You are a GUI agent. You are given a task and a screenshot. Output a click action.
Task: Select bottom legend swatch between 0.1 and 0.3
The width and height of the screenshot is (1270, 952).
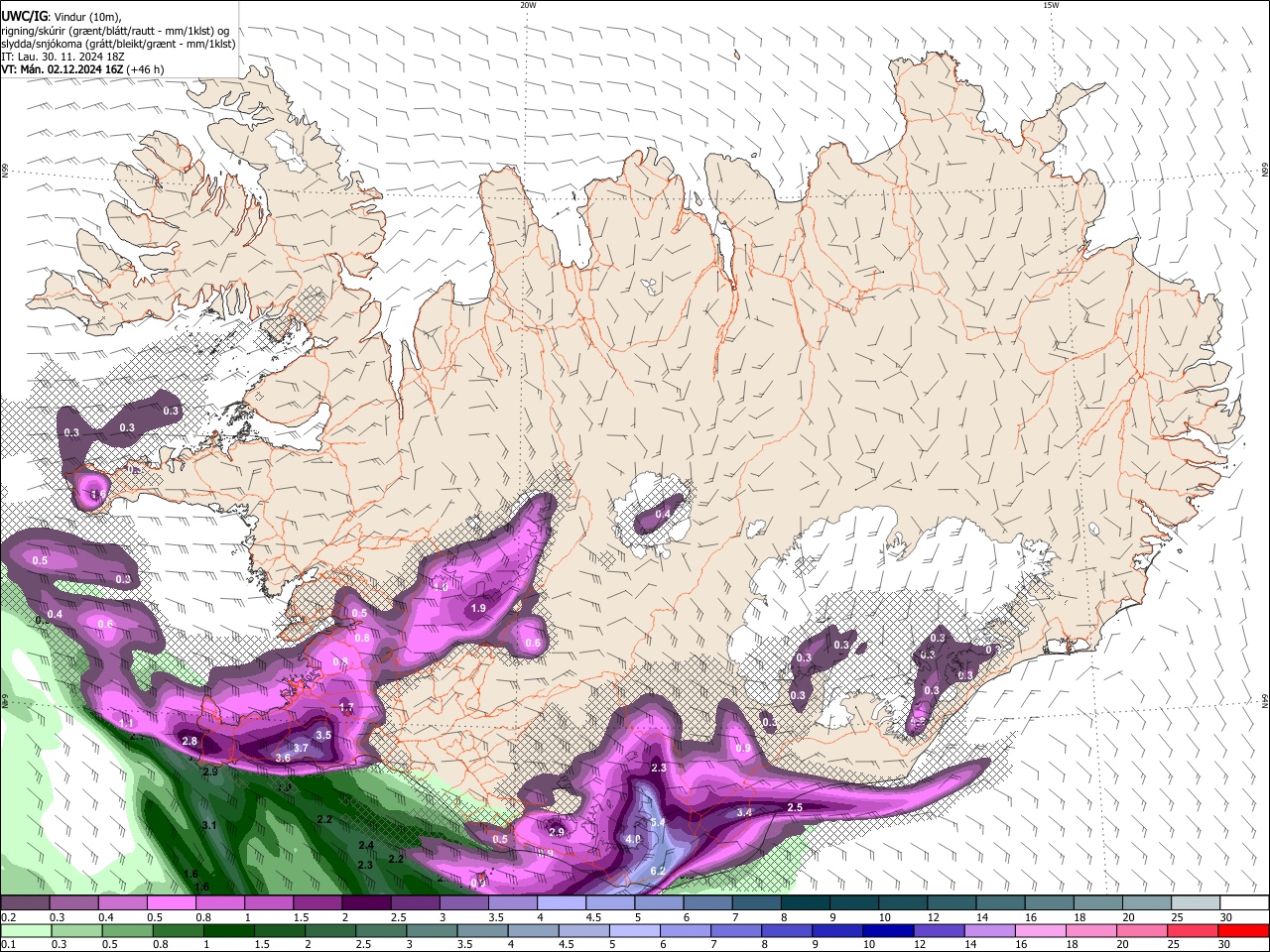click(25, 931)
